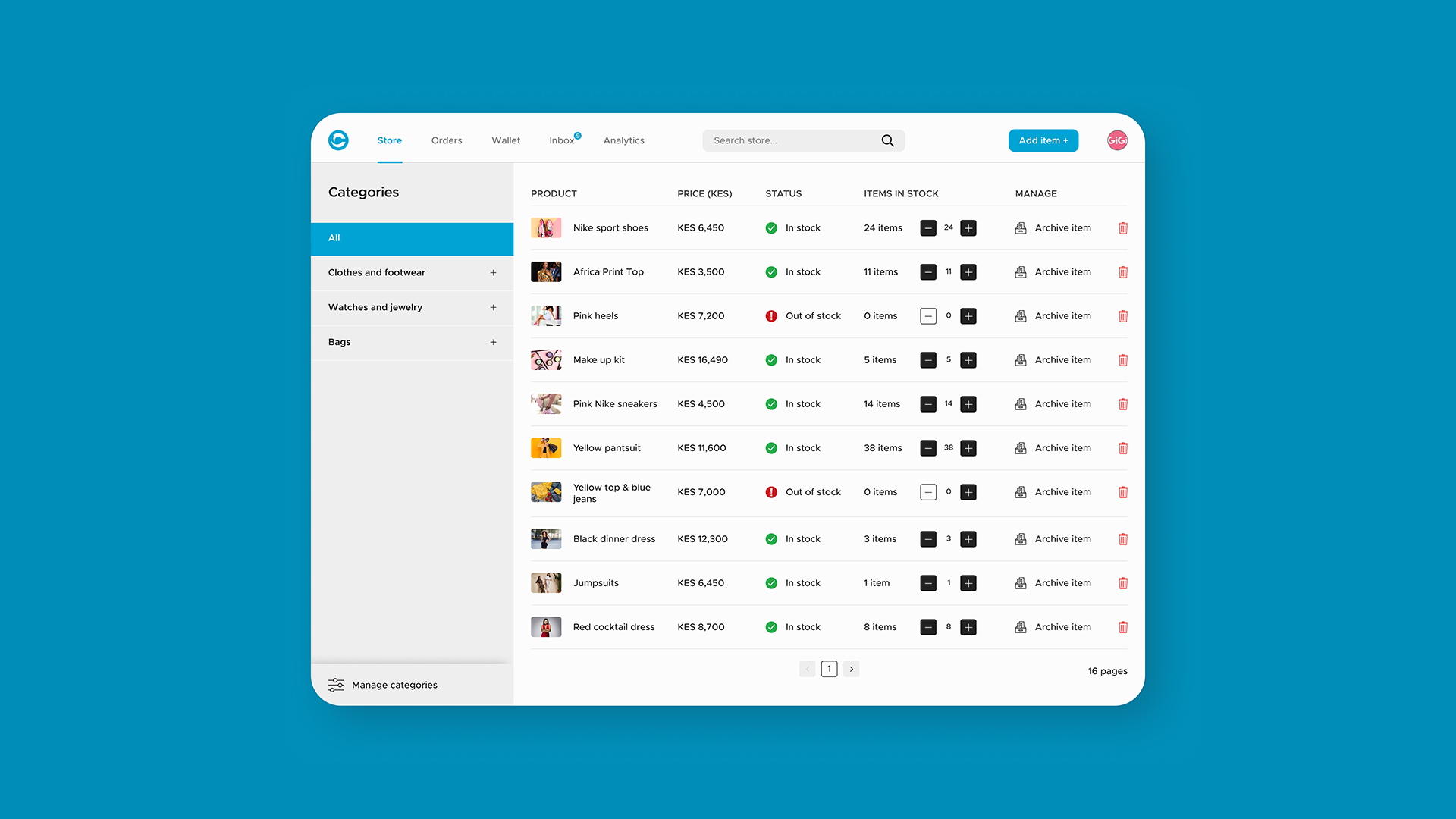The width and height of the screenshot is (1456, 819).
Task: Expand the Clothes and footwear category
Action: [493, 272]
